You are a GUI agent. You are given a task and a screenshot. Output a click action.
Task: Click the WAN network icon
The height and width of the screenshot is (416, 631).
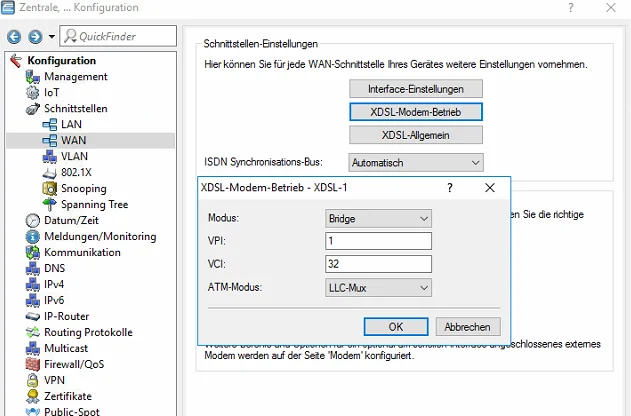(x=49, y=140)
